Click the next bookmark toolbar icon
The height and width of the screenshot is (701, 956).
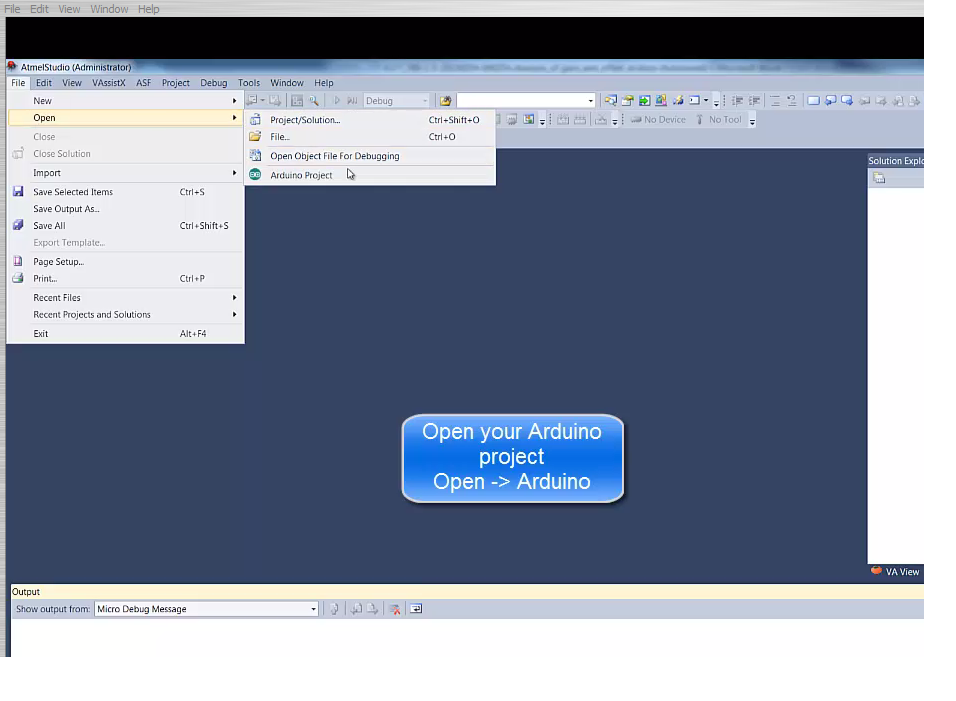[847, 101]
